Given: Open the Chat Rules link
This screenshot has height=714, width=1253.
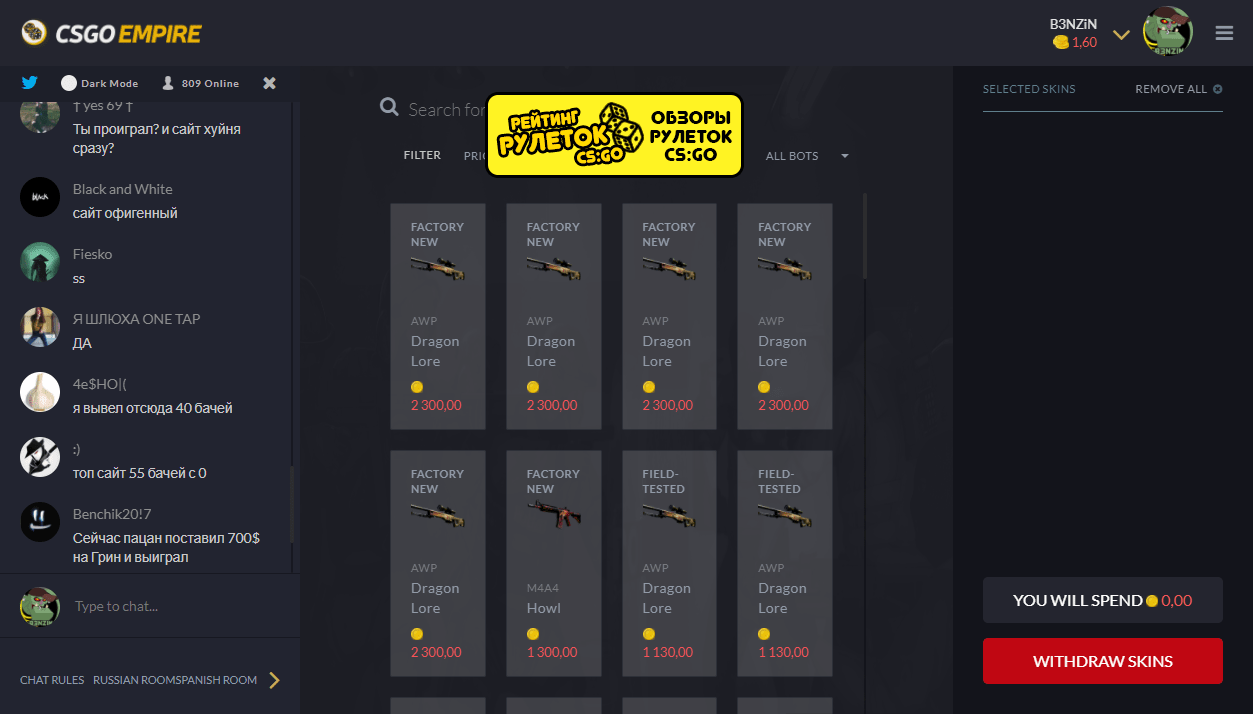Looking at the screenshot, I should tap(52, 680).
